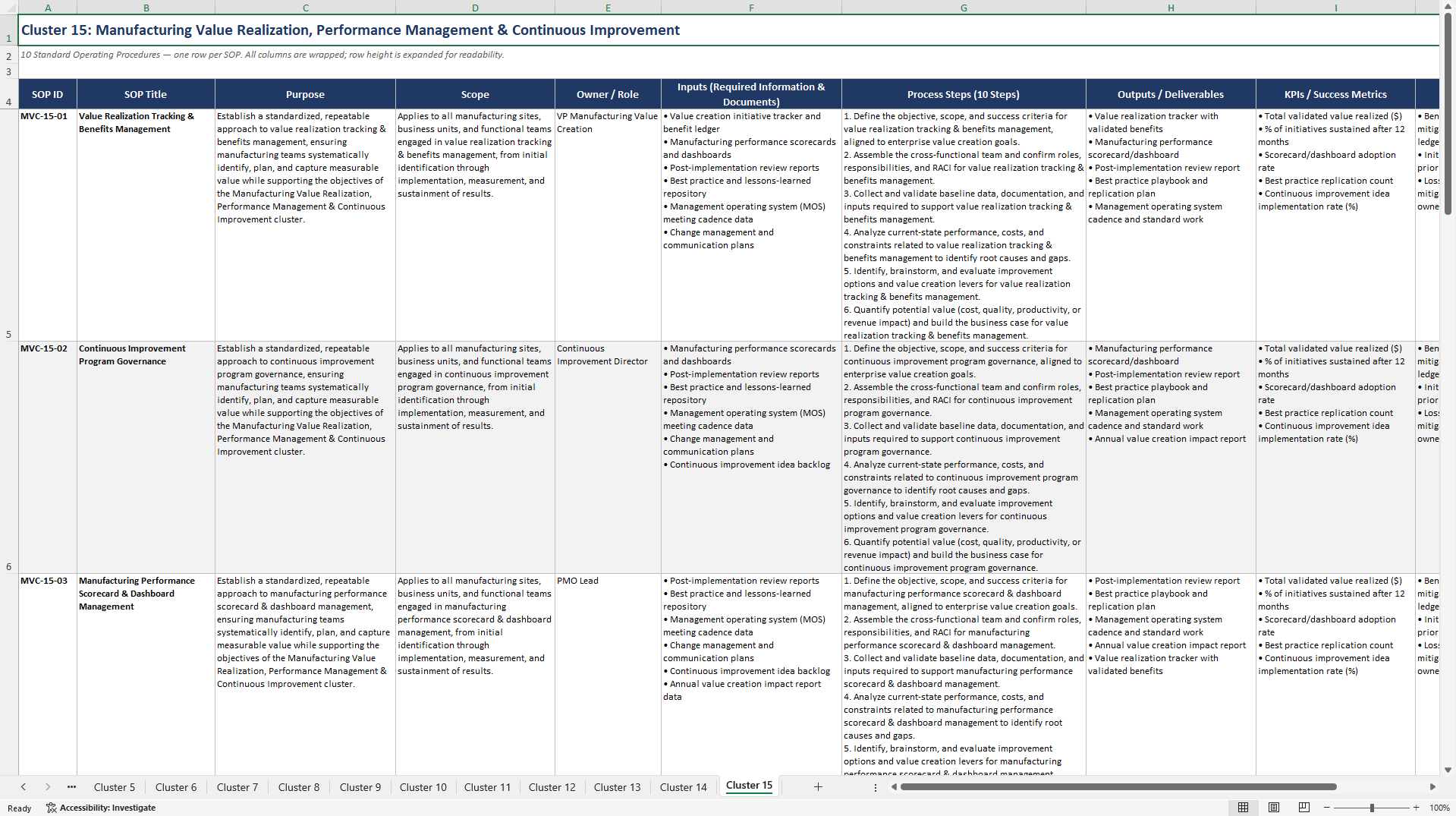Viewport: 1456px width, 816px height.
Task: Open Accessibility: Investigate status item
Action: 101,808
